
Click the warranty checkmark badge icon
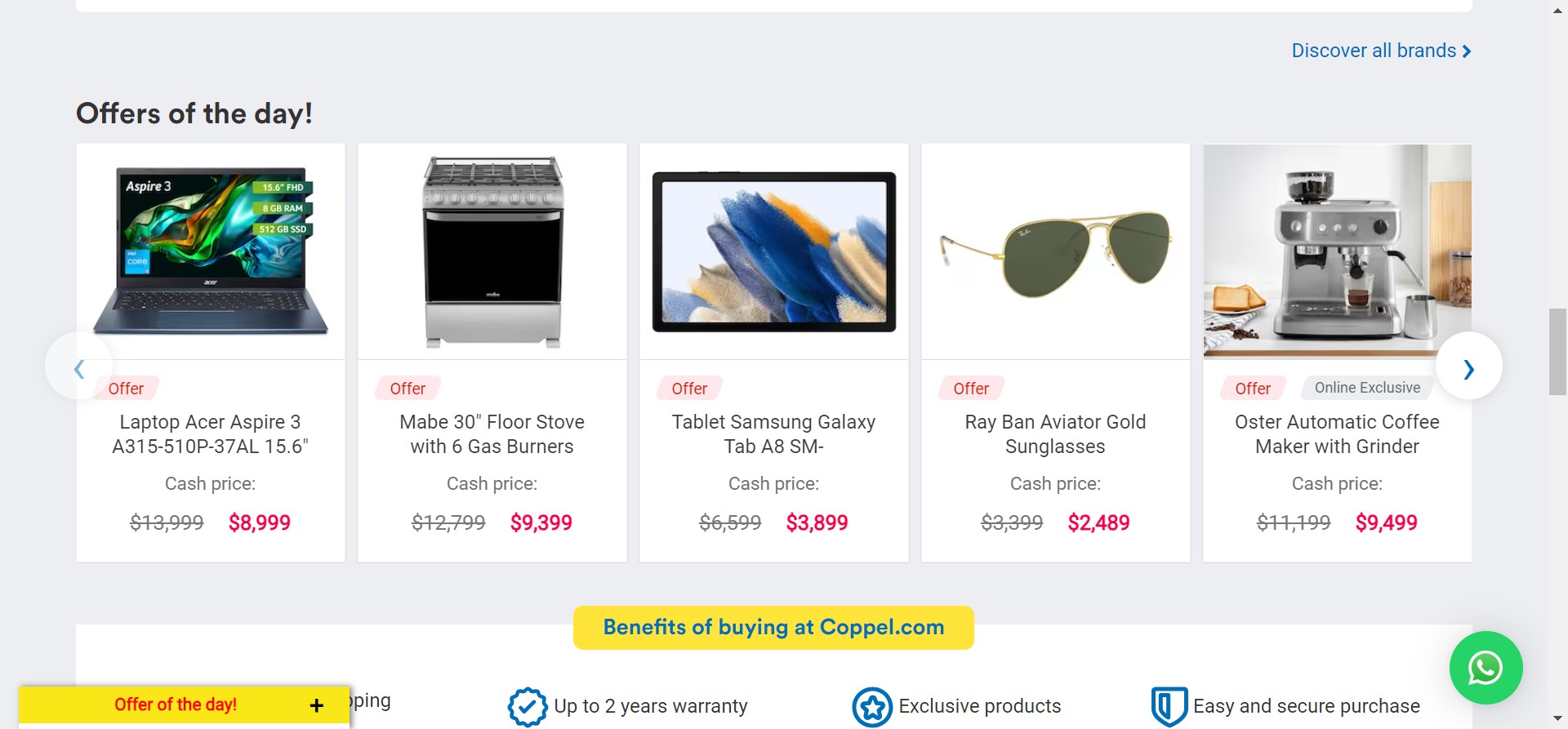528,706
